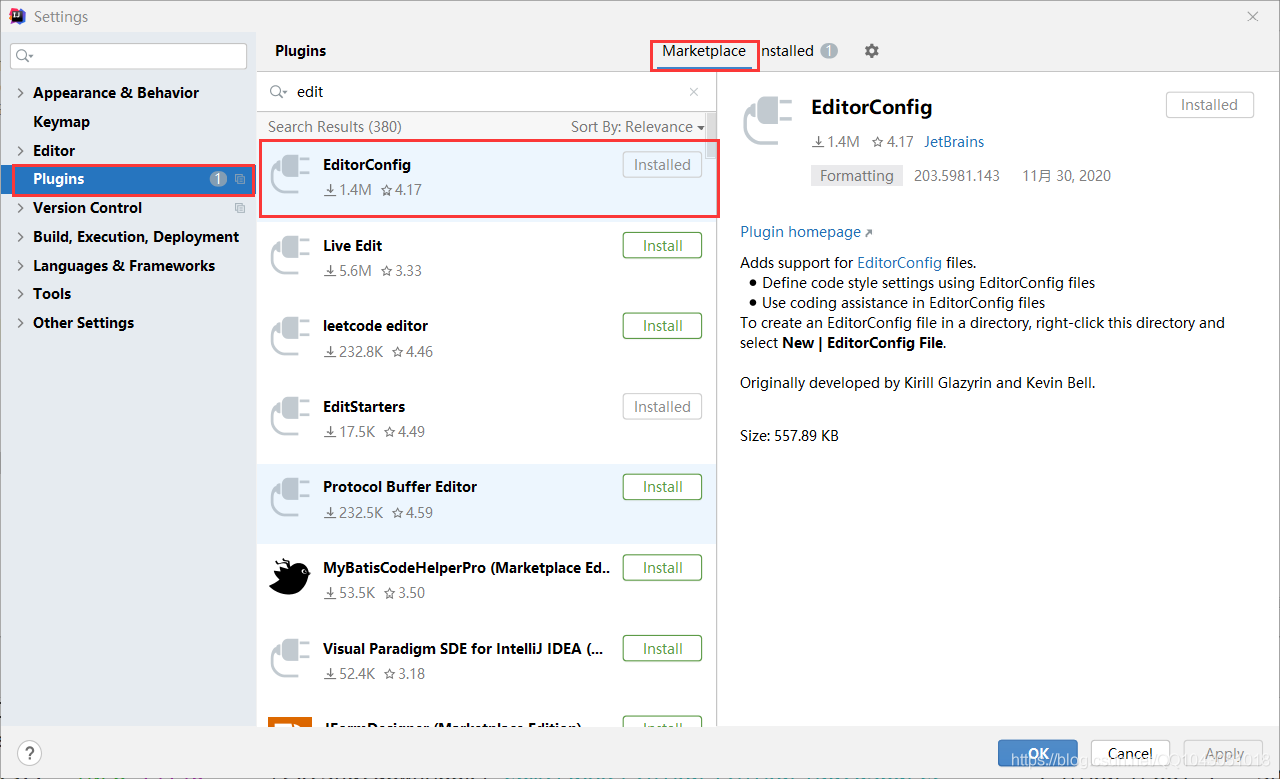The image size is (1280, 779).
Task: Click the count badge beside the Installed tab
Action: (829, 51)
